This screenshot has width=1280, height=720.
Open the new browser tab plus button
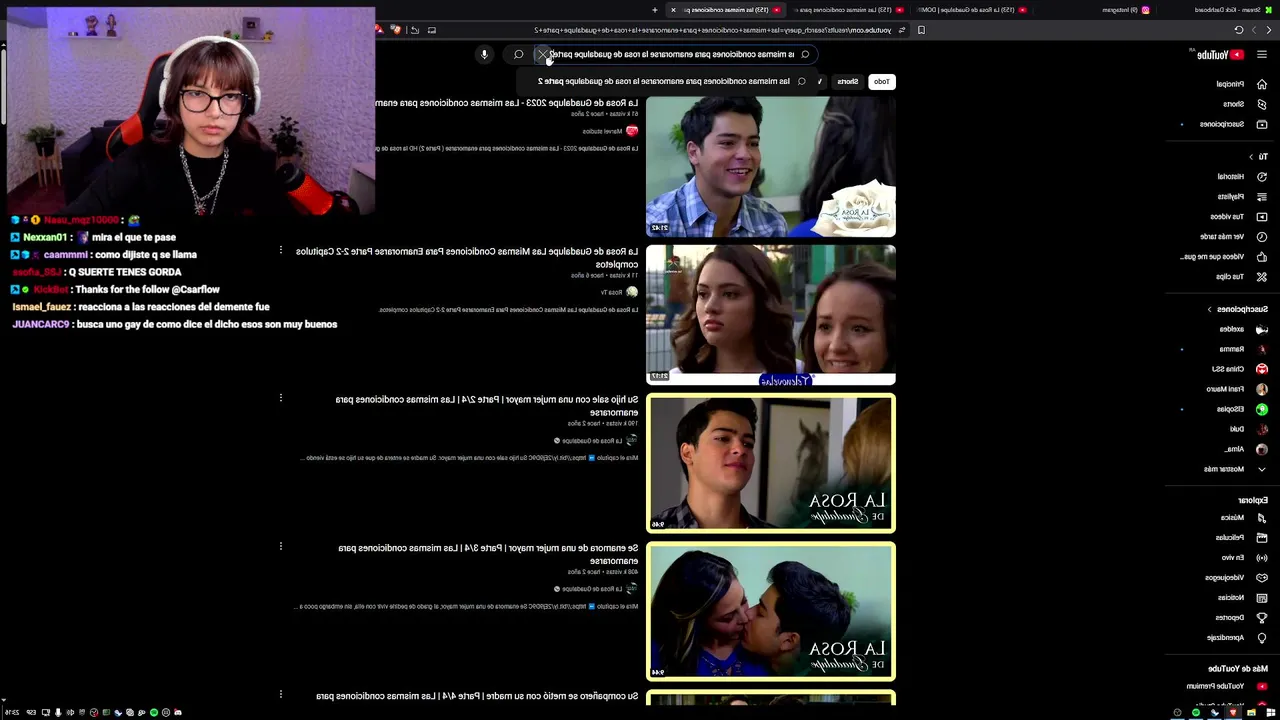point(655,10)
